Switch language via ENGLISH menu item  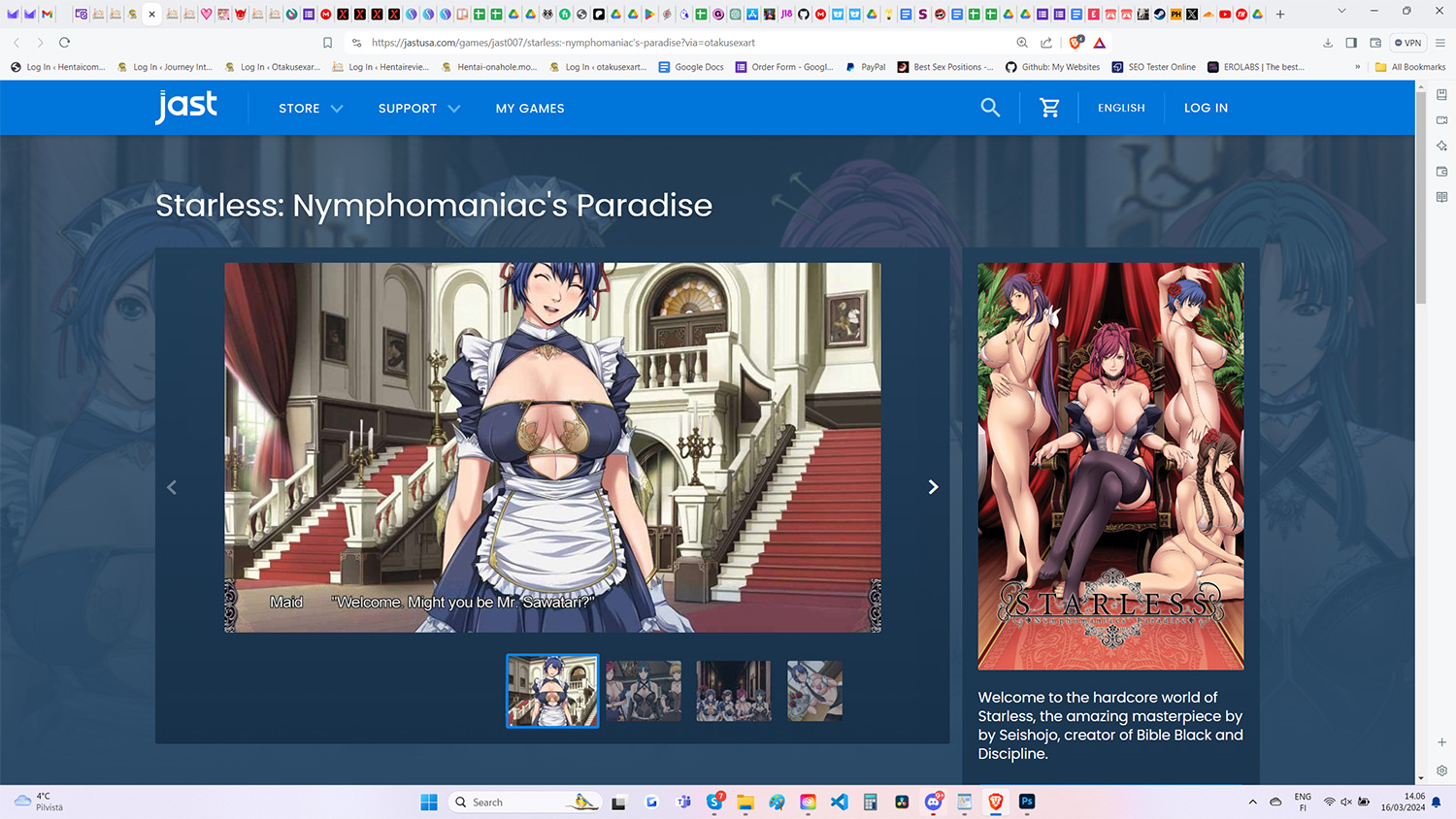1121,108
